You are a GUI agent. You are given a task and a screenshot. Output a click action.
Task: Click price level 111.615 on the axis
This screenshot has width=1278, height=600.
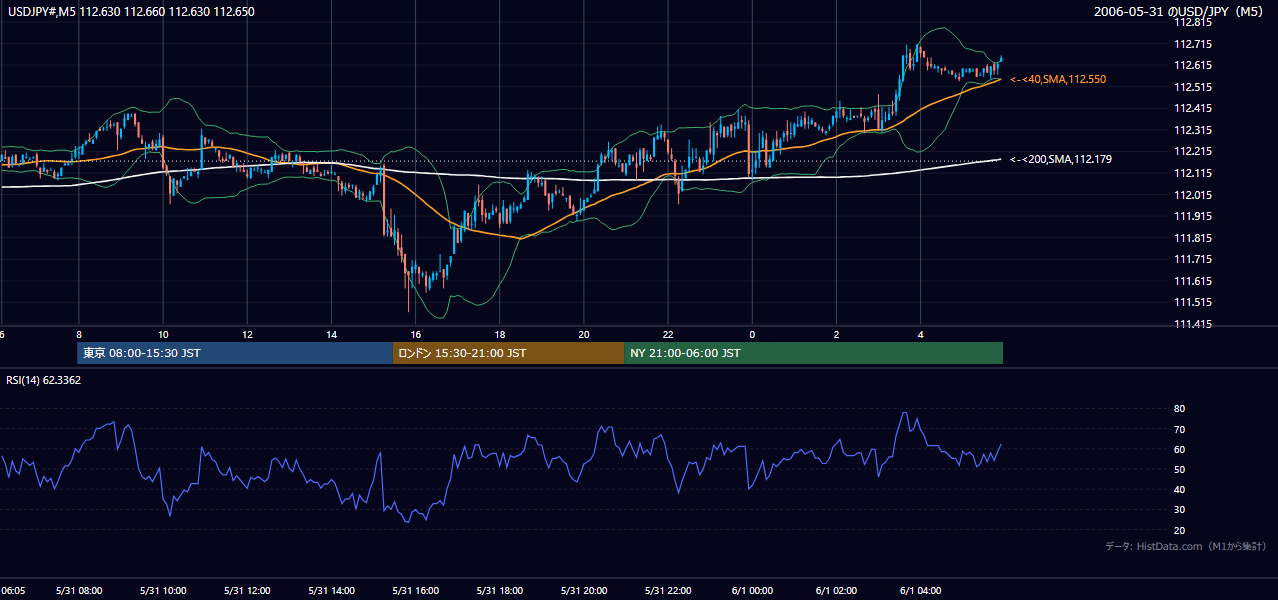point(1192,281)
